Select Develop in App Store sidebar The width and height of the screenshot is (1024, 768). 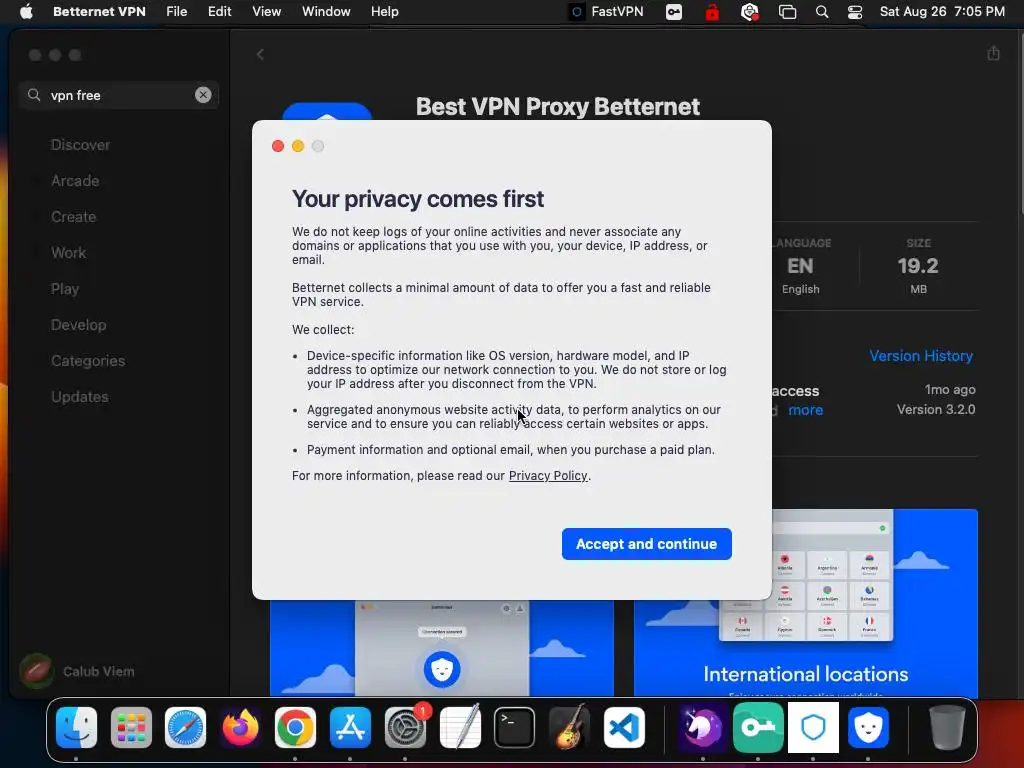click(x=78, y=325)
